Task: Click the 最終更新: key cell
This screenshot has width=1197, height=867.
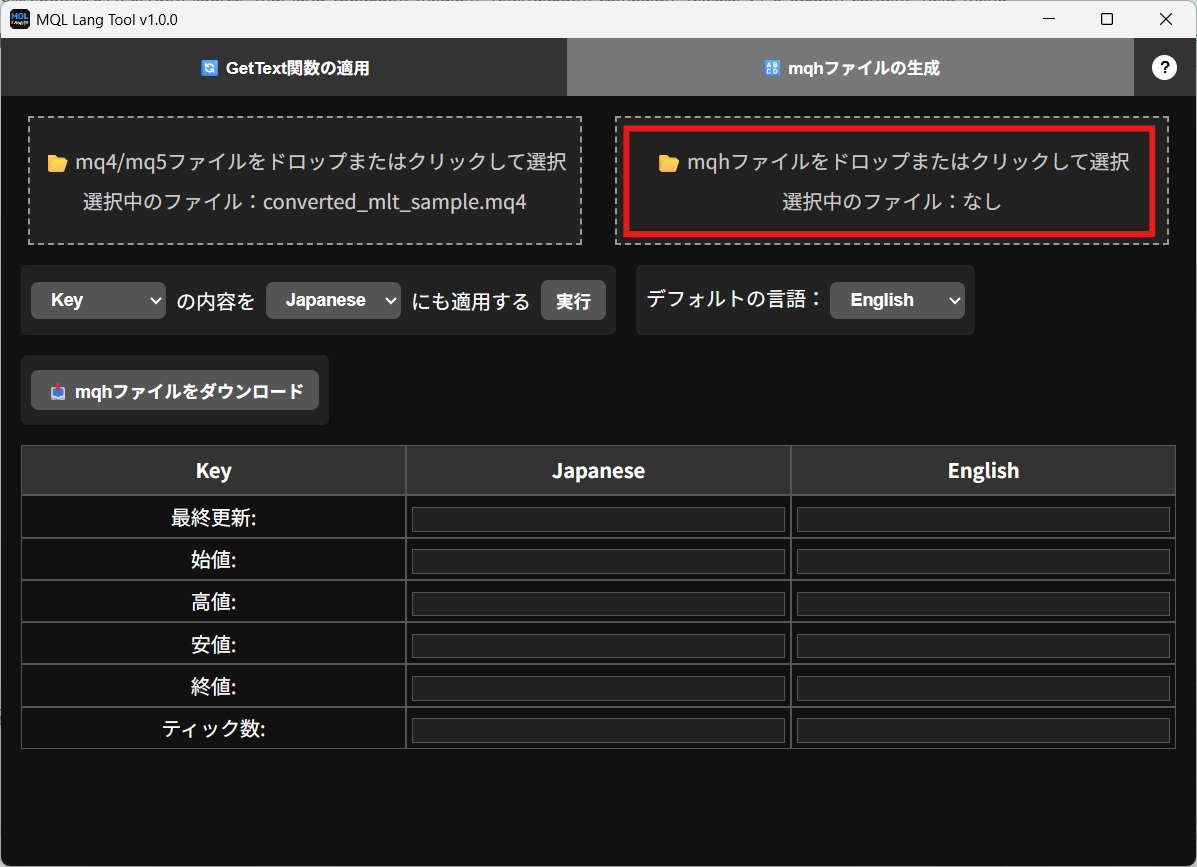Action: (x=214, y=517)
